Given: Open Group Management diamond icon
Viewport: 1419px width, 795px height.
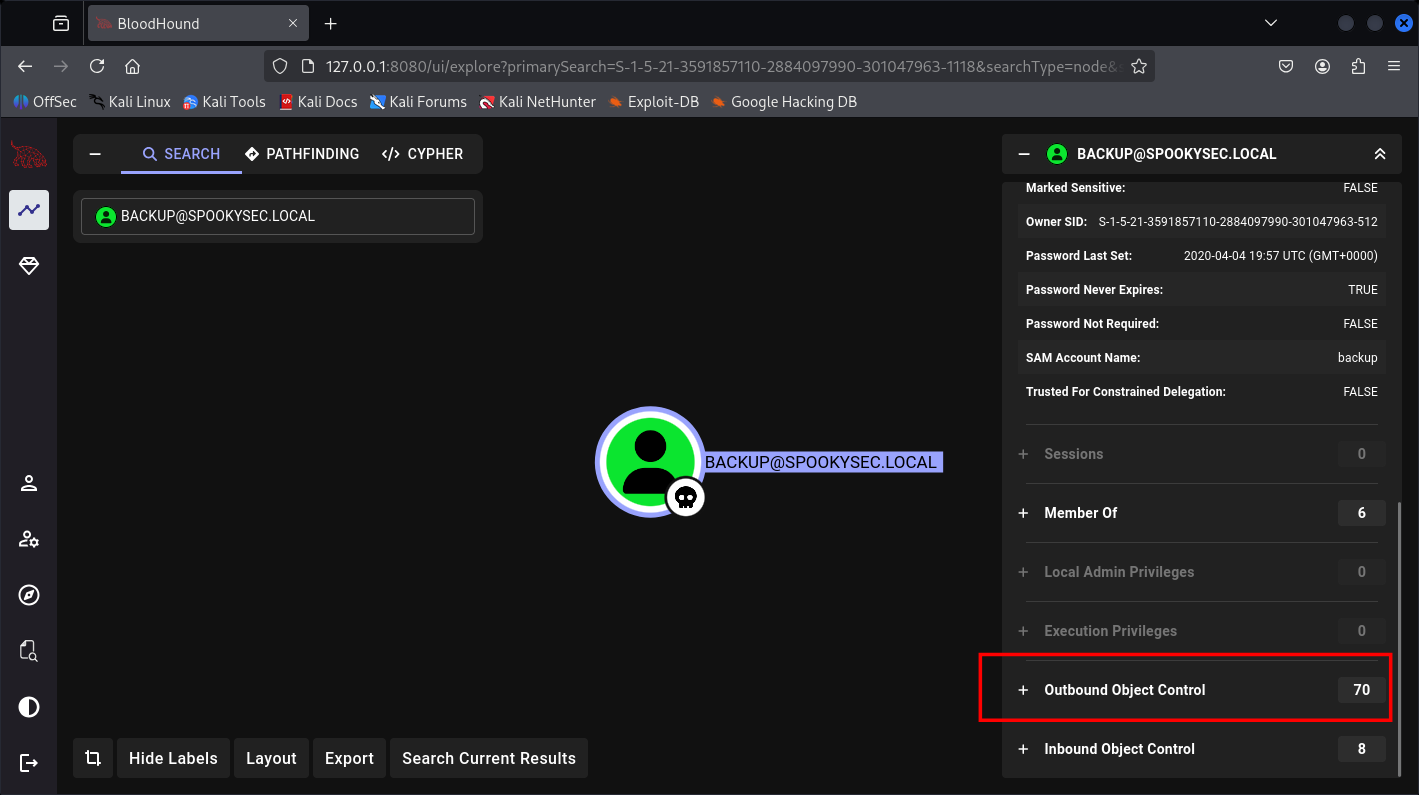Looking at the screenshot, I should point(29,266).
